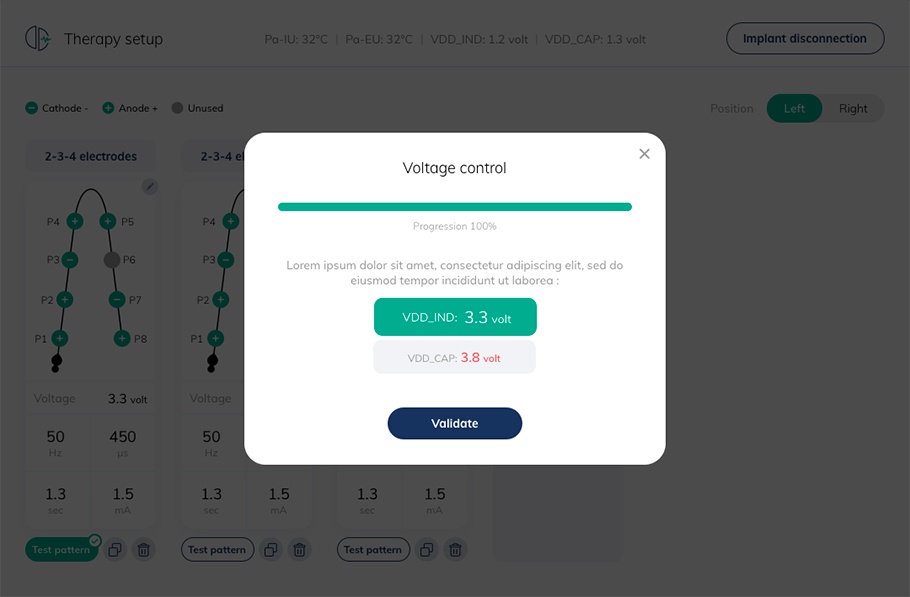Select the VDD_IND 3.3 volt option
The image size is (910, 597).
pyautogui.click(x=455, y=317)
